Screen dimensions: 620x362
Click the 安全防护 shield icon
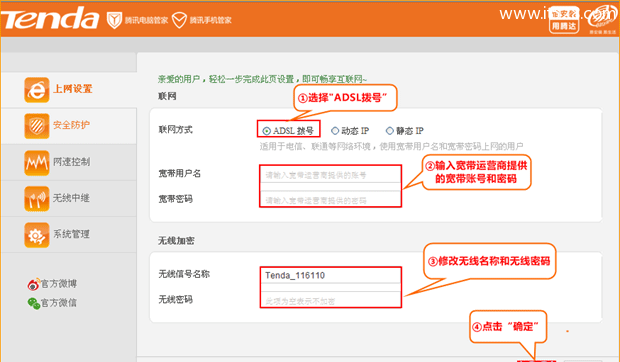click(37, 126)
